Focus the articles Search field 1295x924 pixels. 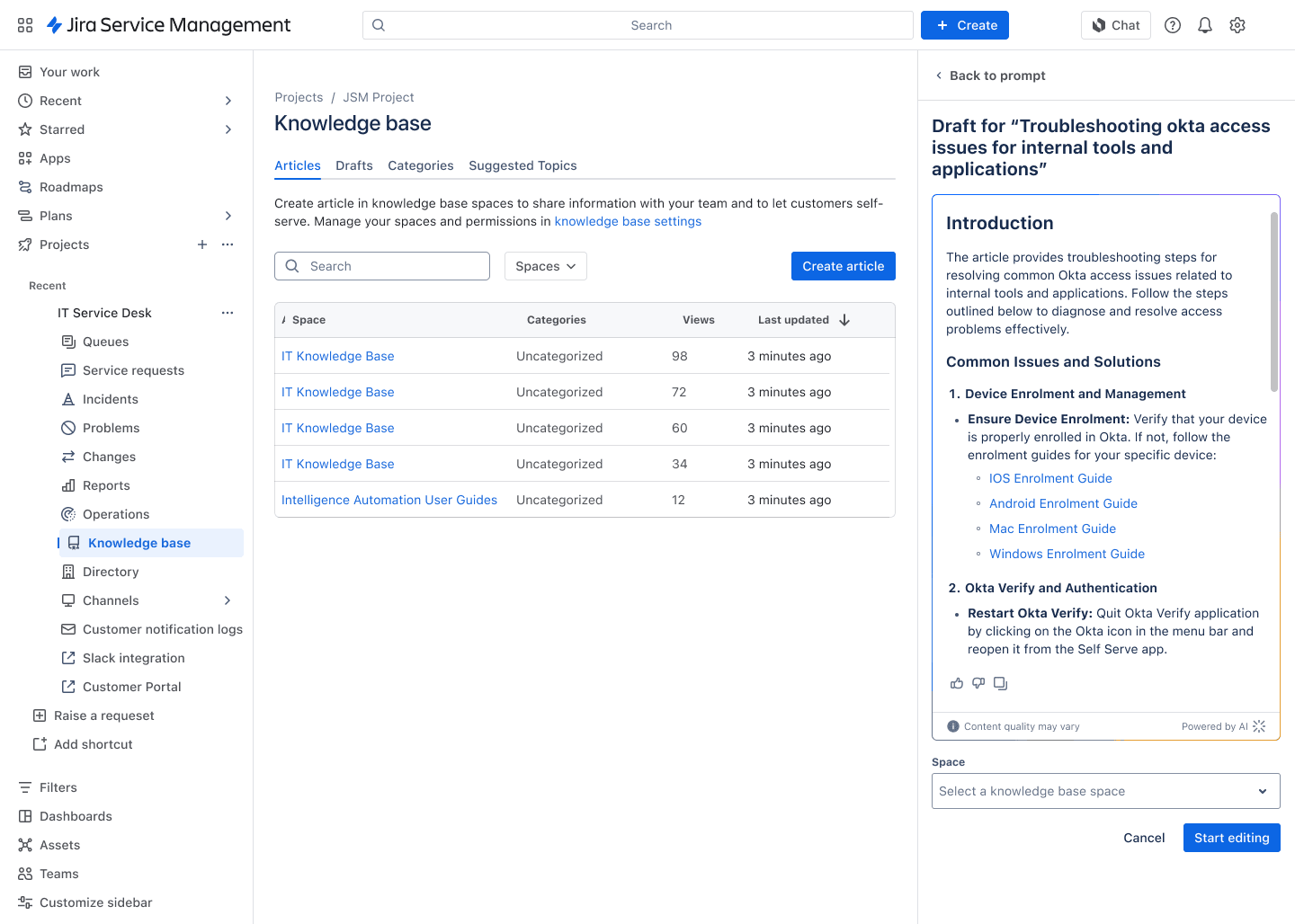(382, 266)
